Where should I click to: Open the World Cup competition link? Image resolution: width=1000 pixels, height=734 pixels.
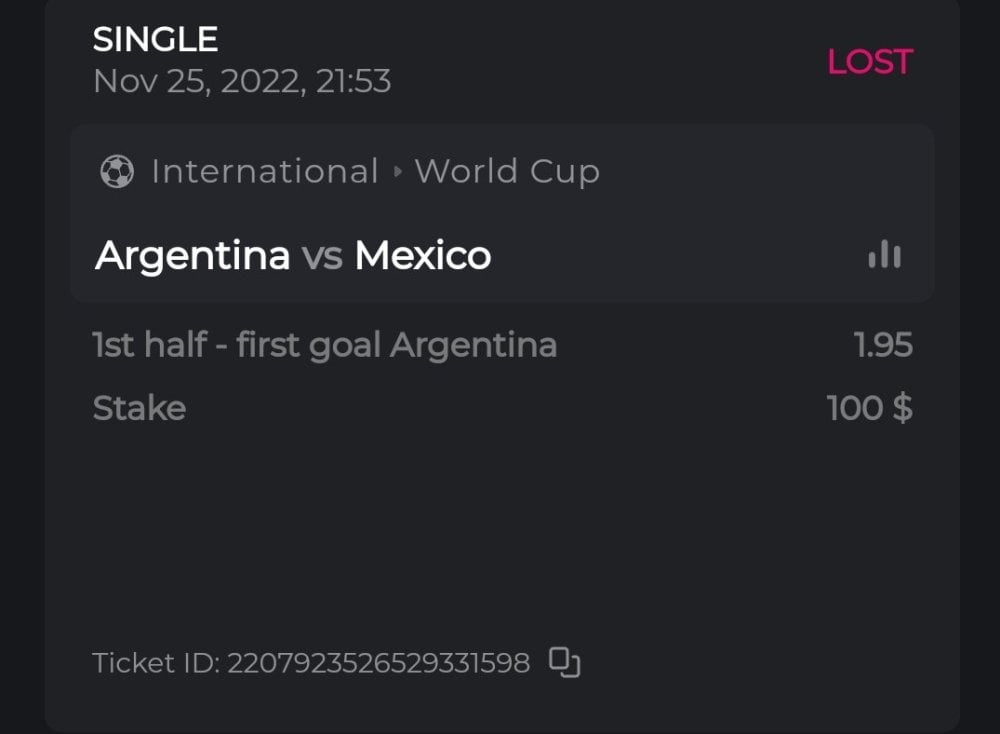pyautogui.click(x=507, y=172)
